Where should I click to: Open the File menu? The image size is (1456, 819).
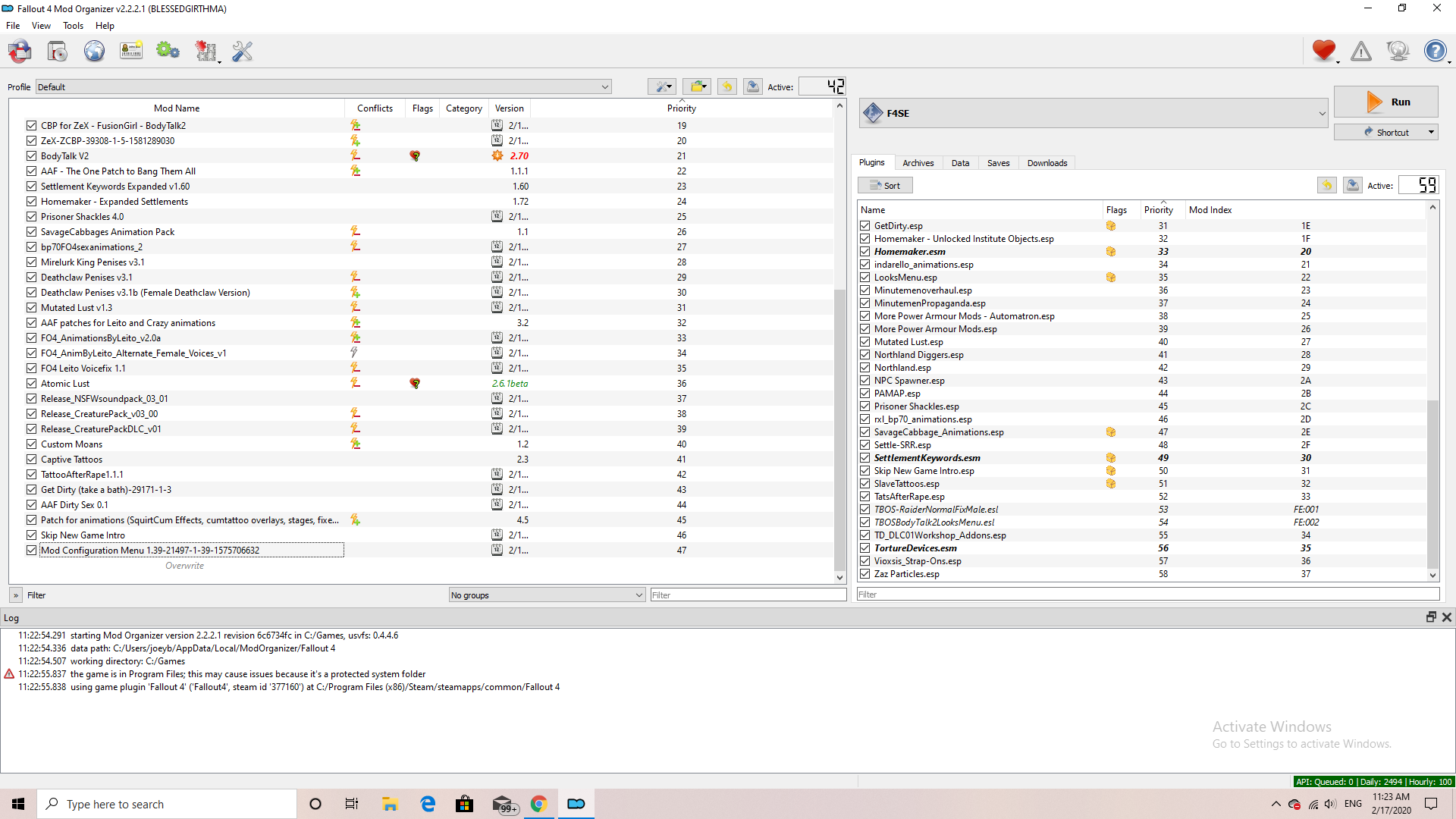13,26
